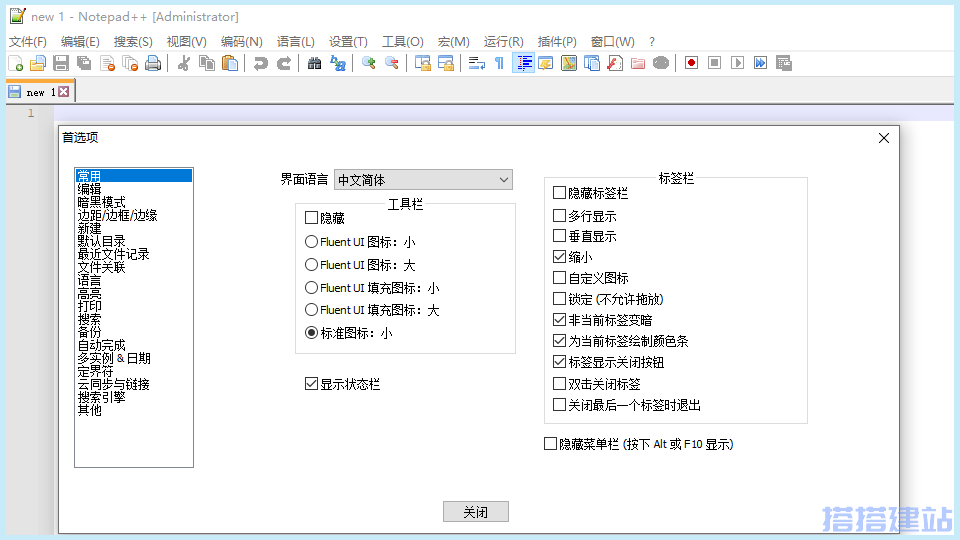Close the new 1 tab with red X
Image resolution: width=960 pixels, height=540 pixels.
click(64, 92)
